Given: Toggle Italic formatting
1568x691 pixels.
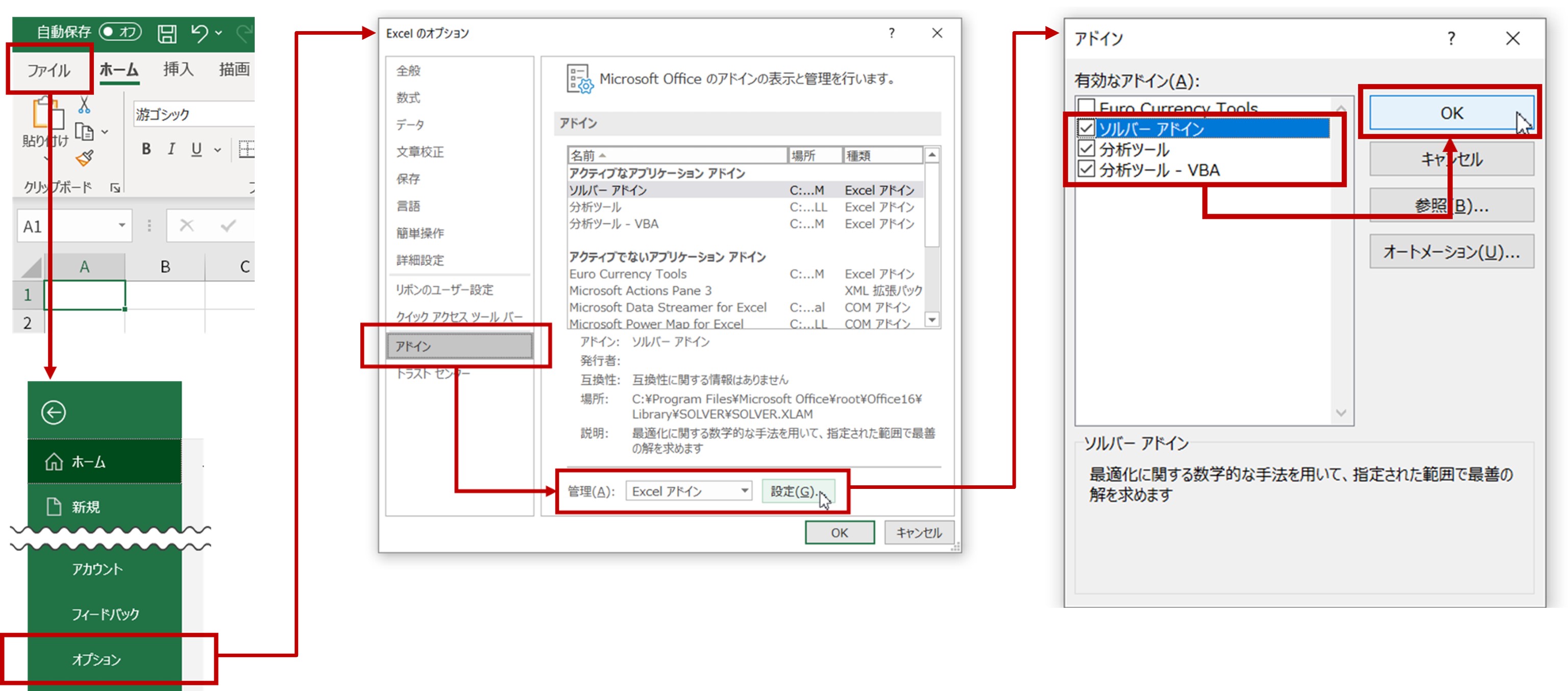Looking at the screenshot, I should [x=171, y=149].
